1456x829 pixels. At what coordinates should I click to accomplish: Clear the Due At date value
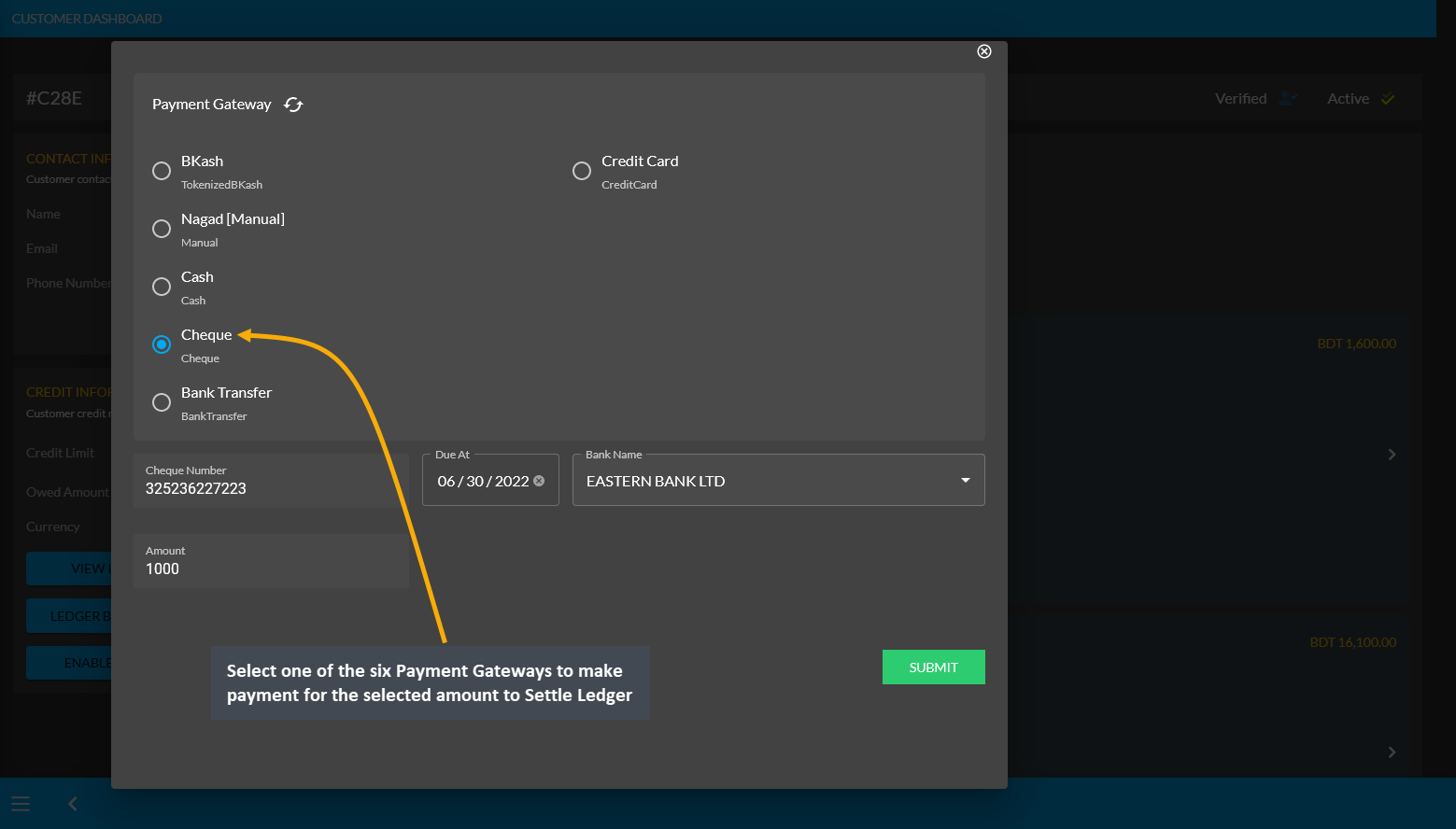(539, 481)
